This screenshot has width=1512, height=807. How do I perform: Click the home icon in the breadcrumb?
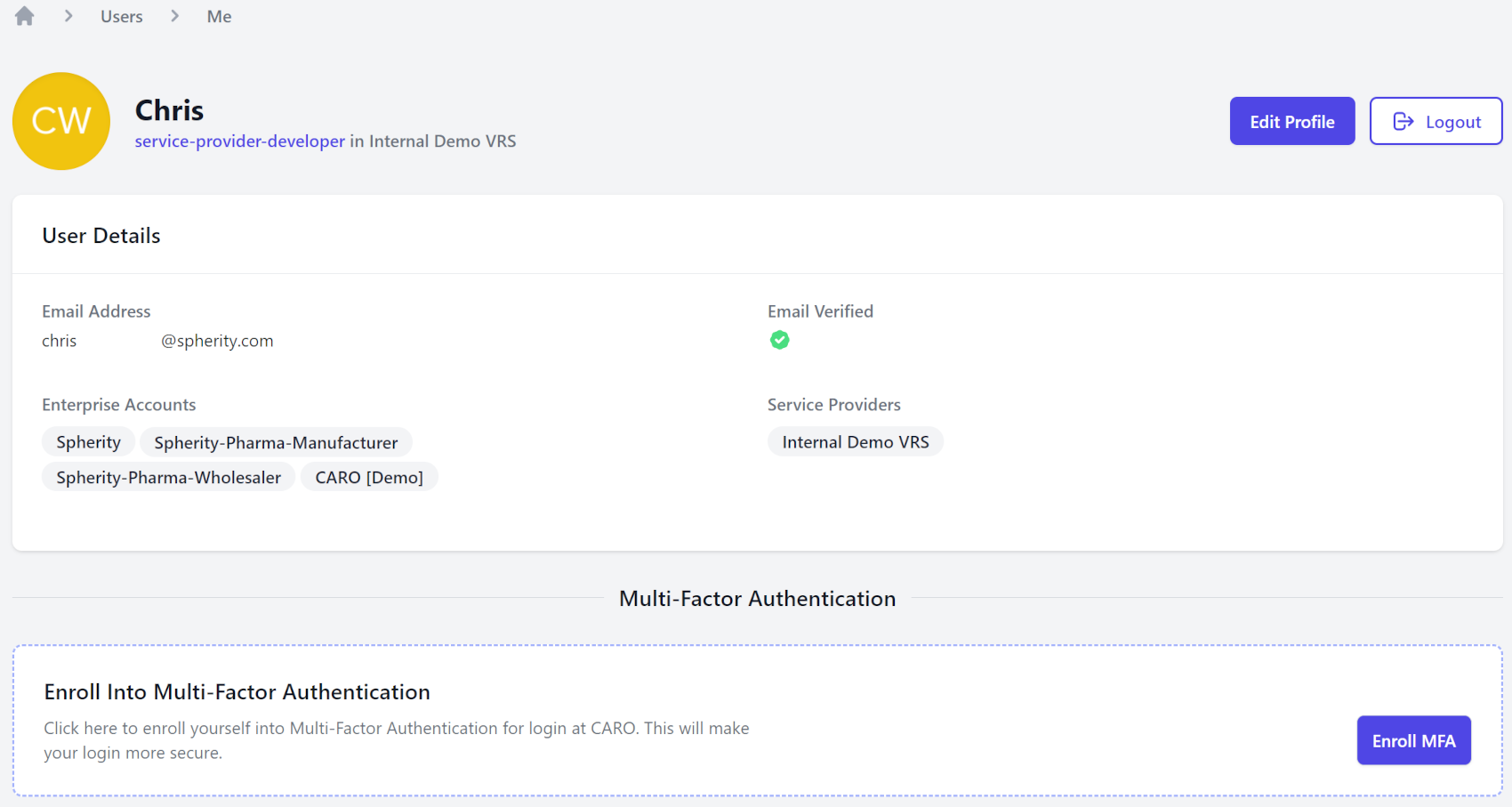coord(23,15)
